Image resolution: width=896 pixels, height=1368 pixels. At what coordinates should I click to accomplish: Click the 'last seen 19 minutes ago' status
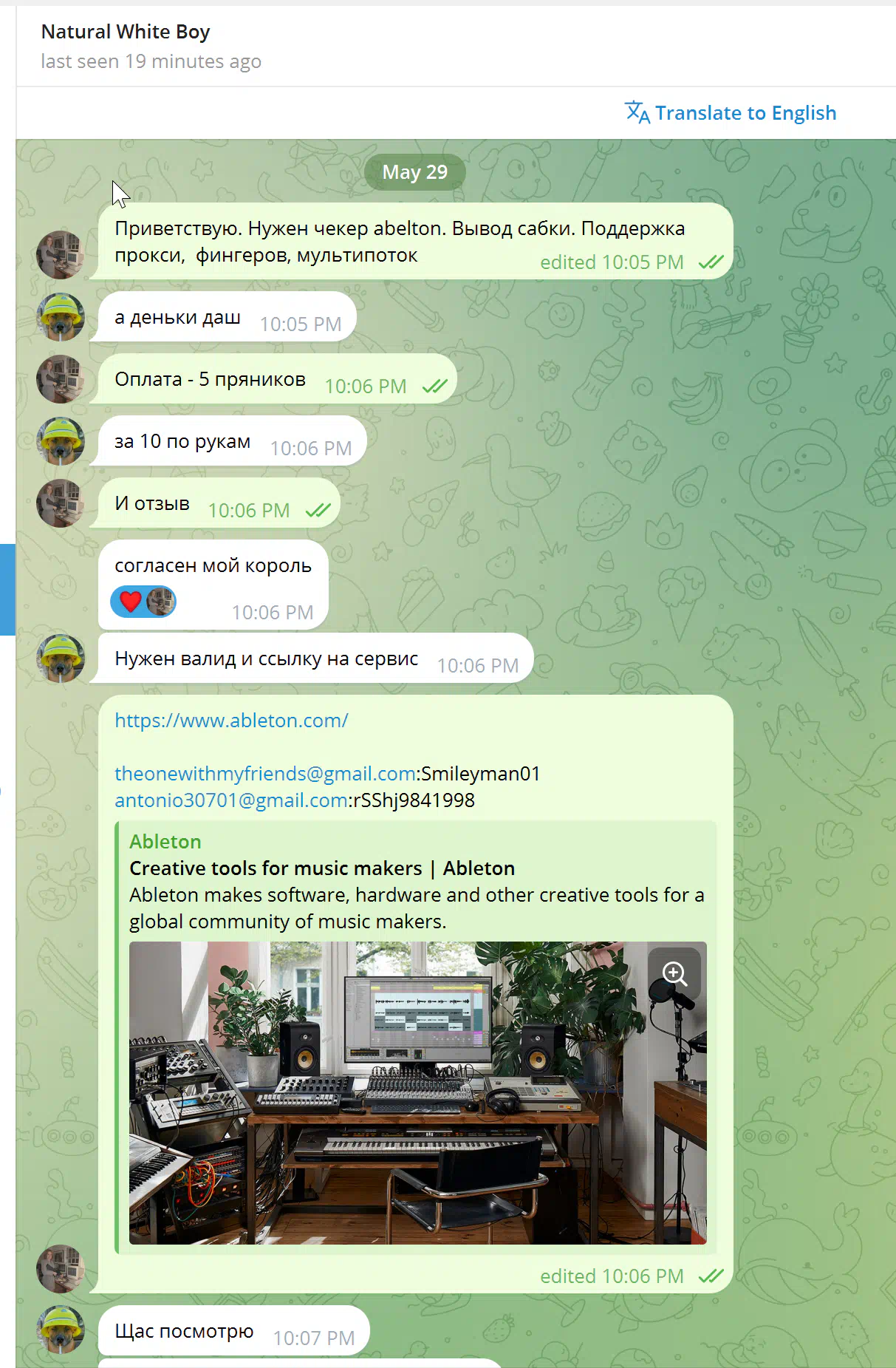151,61
